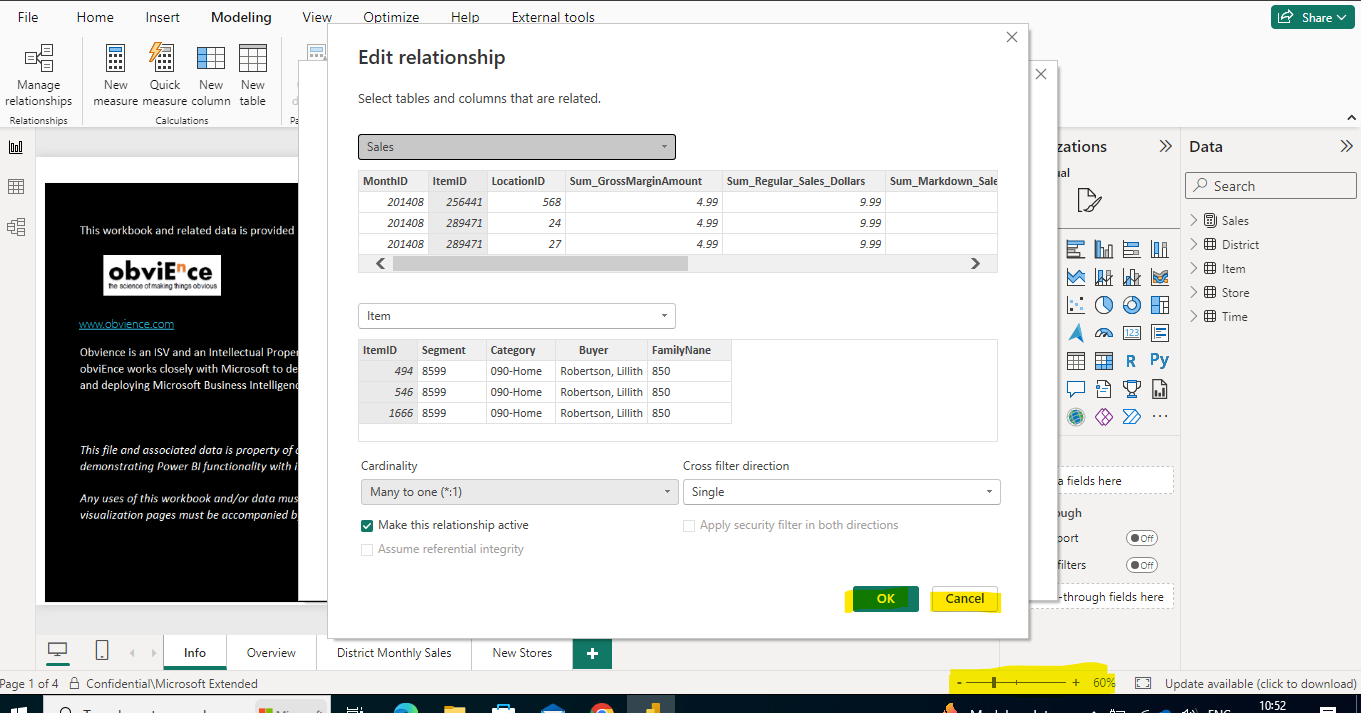Screen dimensions: 1361x713
Task: Select the matrix visual
Action: pos(1104,361)
